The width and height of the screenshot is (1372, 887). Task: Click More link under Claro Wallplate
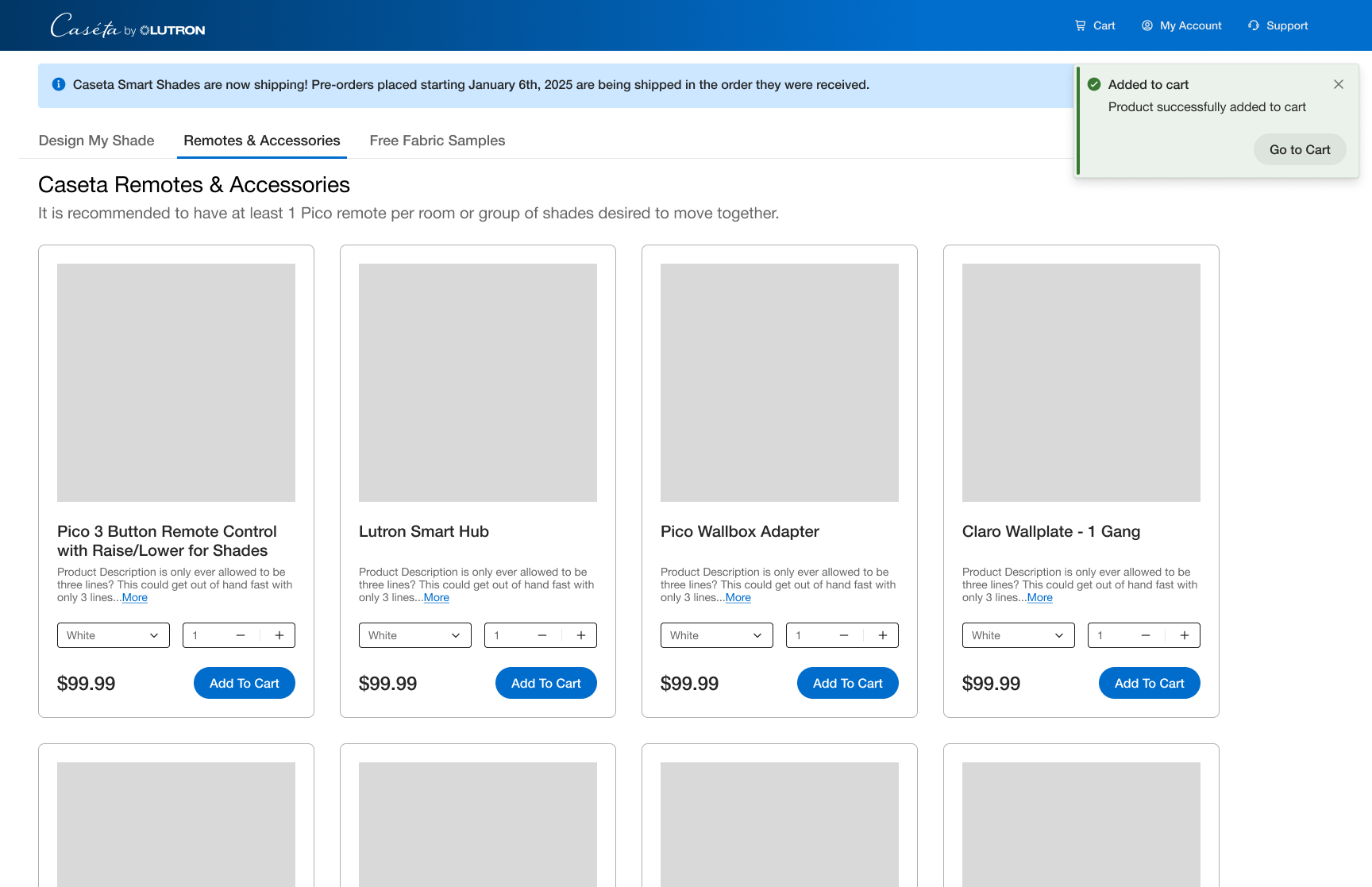1040,598
